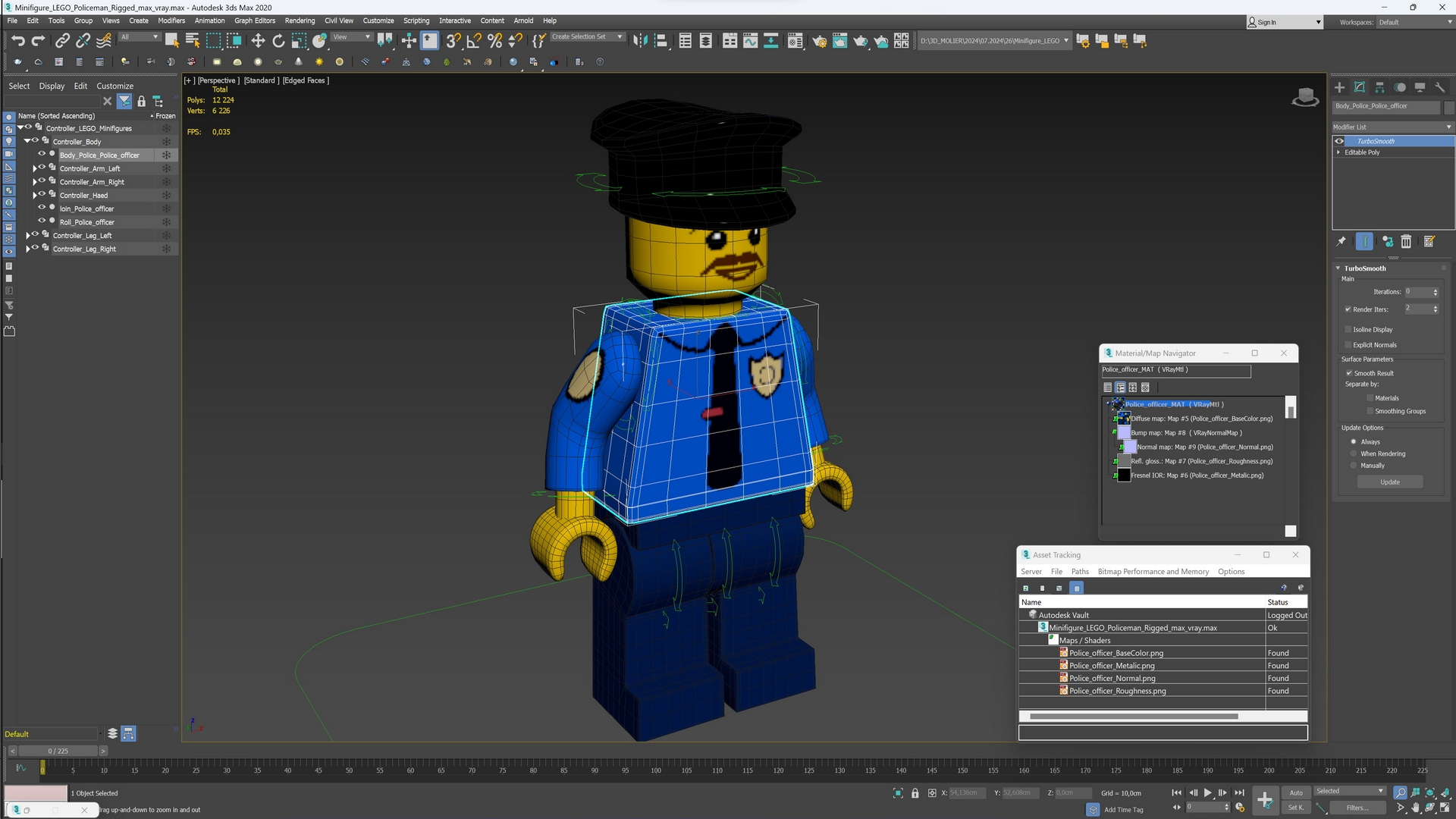Activate the Select and Move tool

click(x=258, y=41)
